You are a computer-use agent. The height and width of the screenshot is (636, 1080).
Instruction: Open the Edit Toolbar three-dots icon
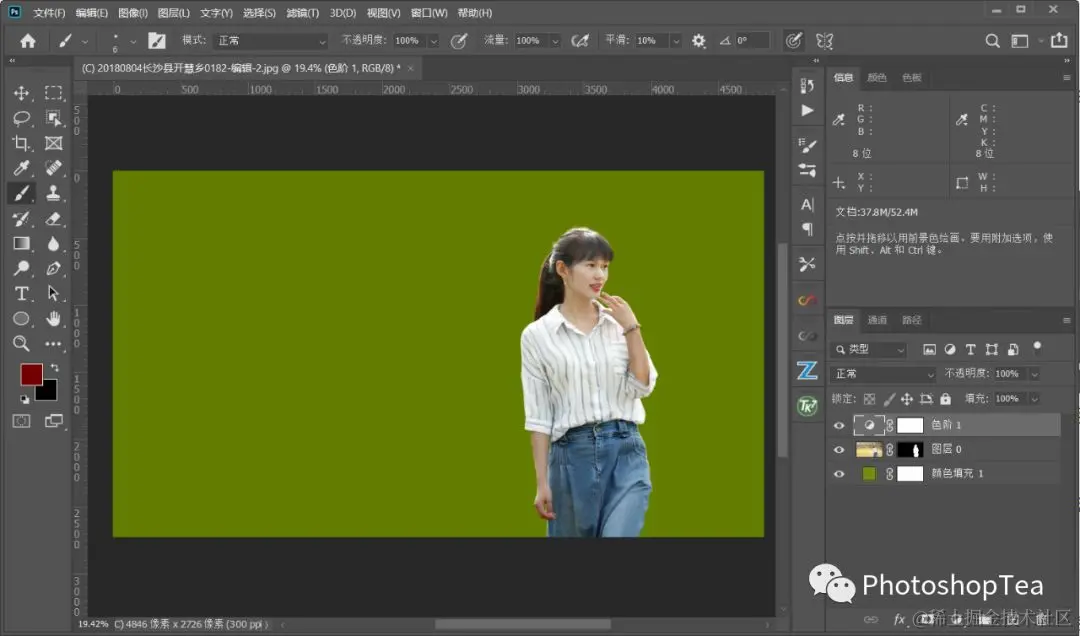pos(53,343)
